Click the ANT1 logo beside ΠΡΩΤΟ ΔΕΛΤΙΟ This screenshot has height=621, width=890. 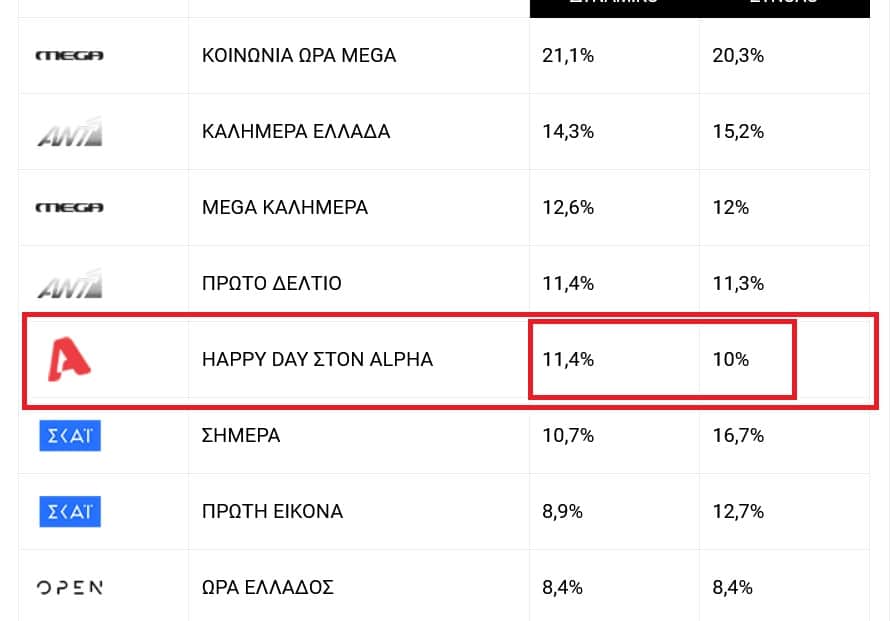(70, 284)
